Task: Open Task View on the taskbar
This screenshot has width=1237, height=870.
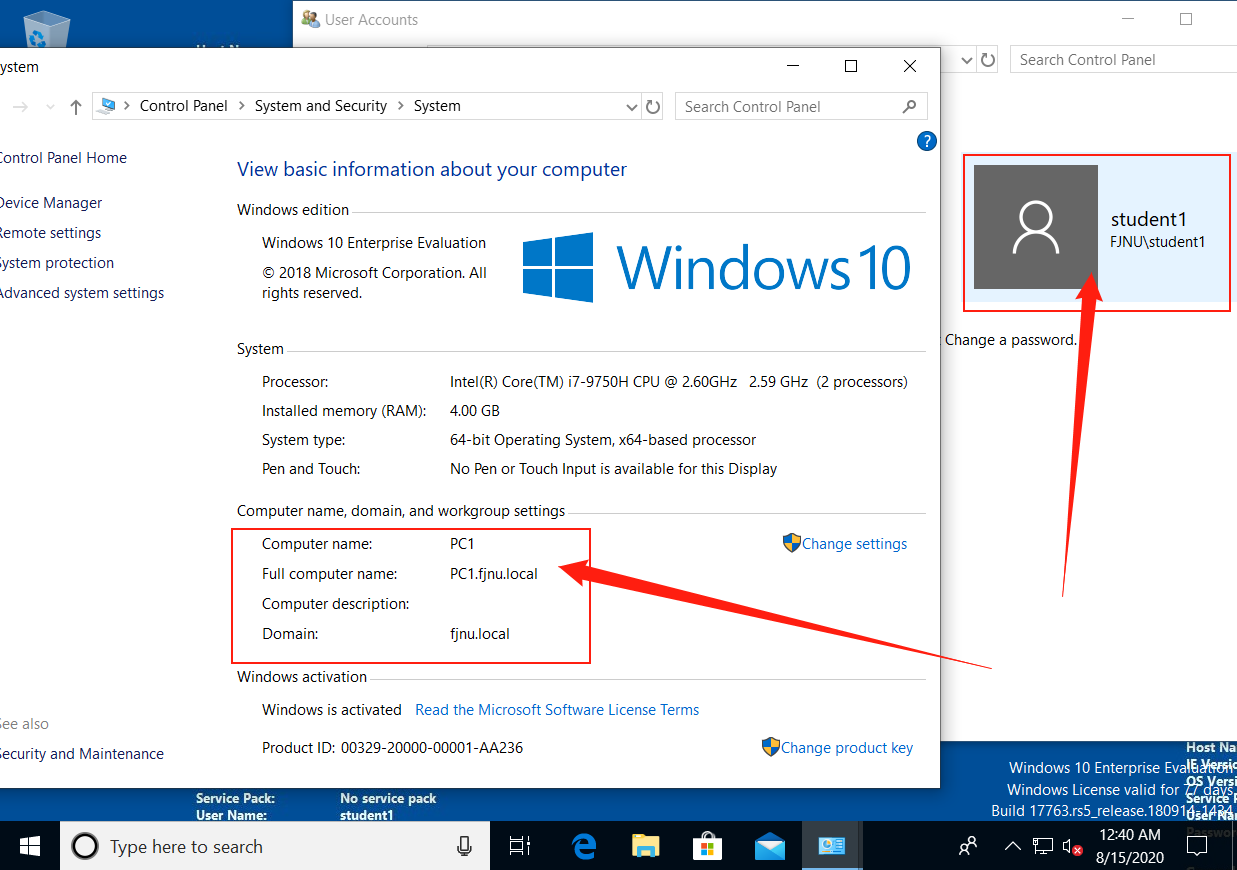Action: point(520,846)
